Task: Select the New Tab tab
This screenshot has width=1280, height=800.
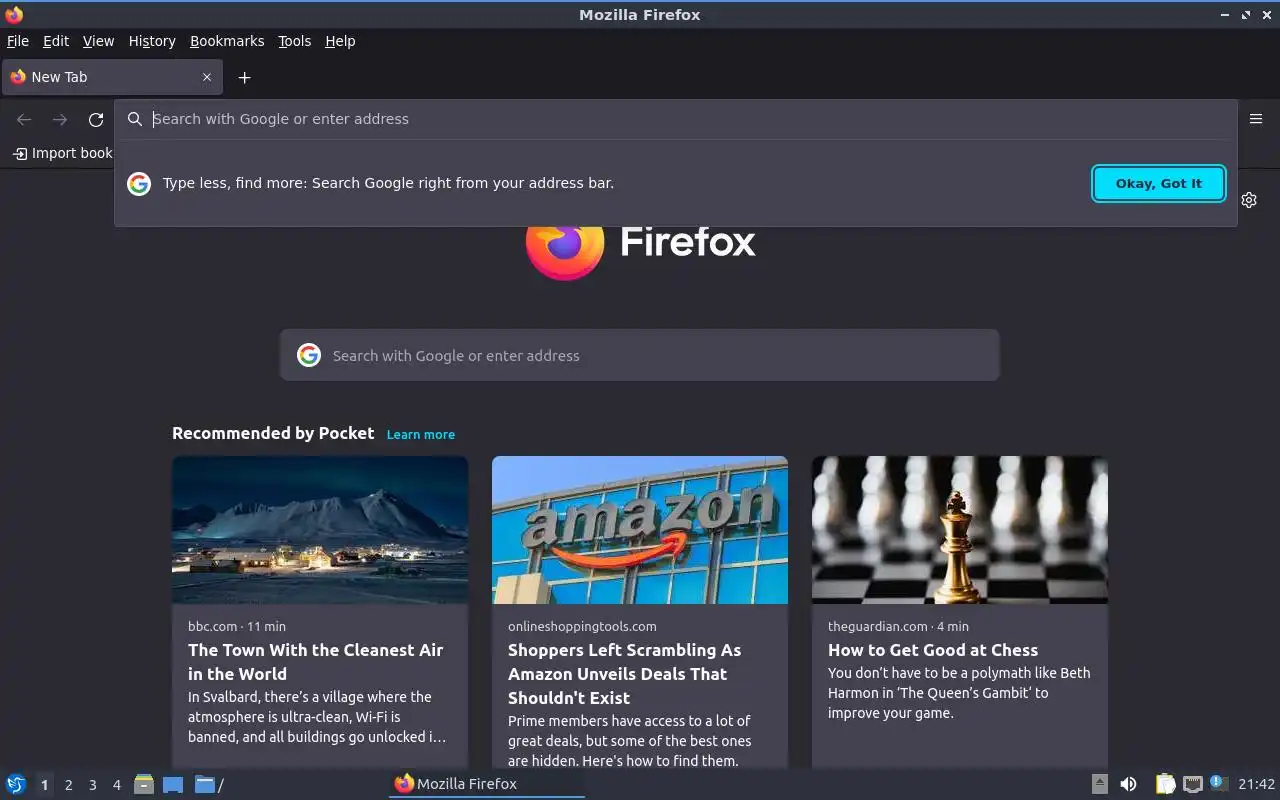Action: tap(112, 77)
